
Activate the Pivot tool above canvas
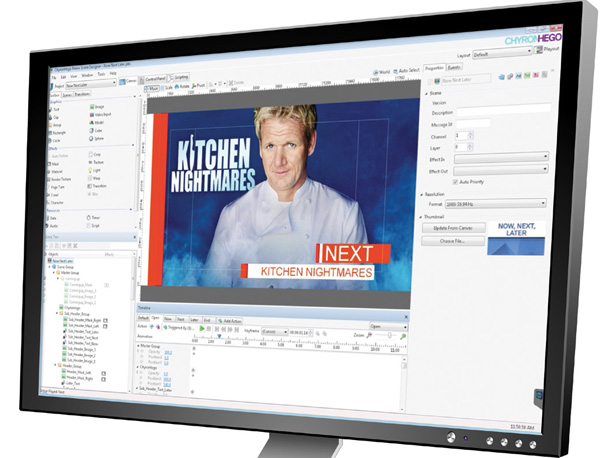(198, 86)
